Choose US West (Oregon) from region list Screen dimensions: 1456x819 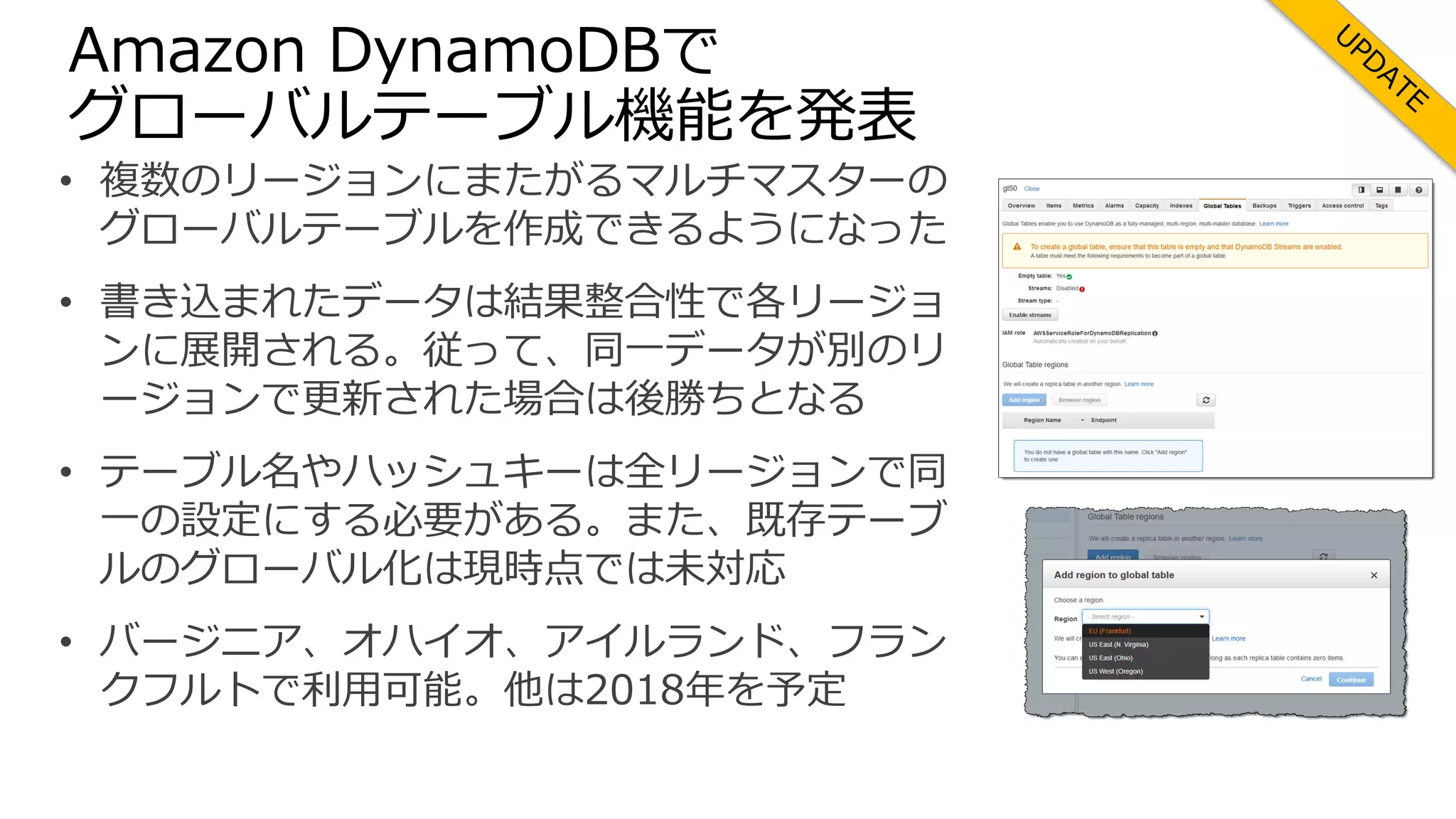click(x=1145, y=672)
